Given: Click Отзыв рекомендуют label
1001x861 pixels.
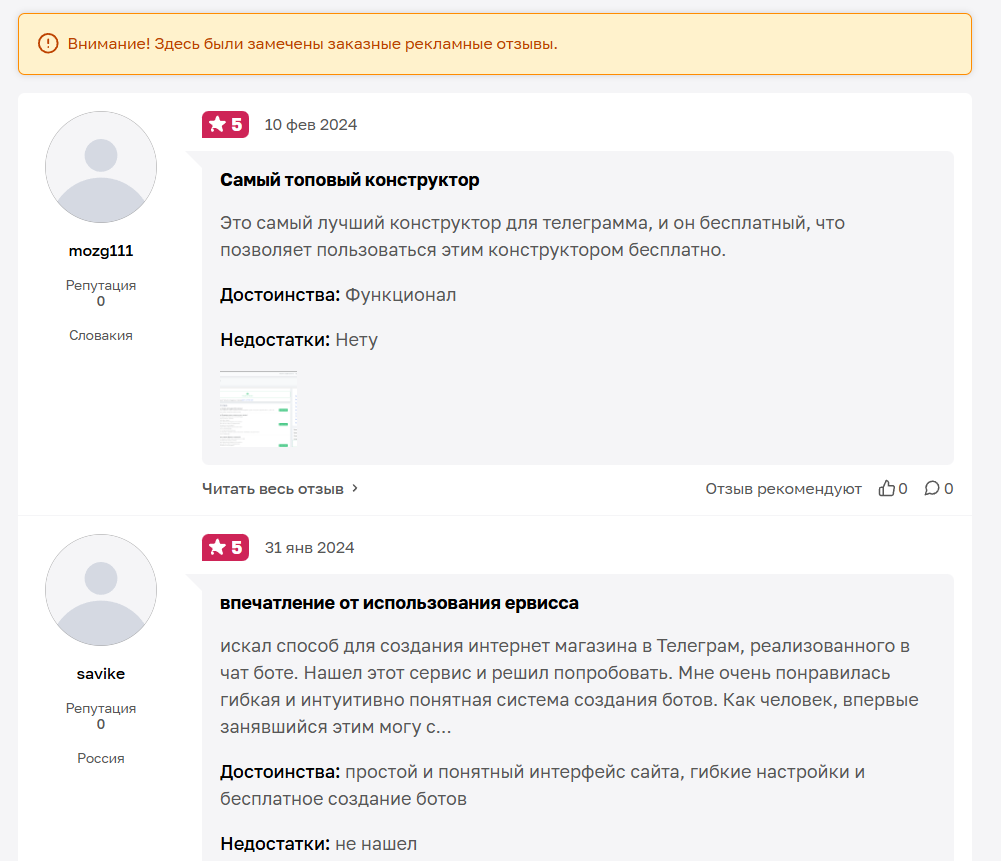Looking at the screenshot, I should (783, 489).
